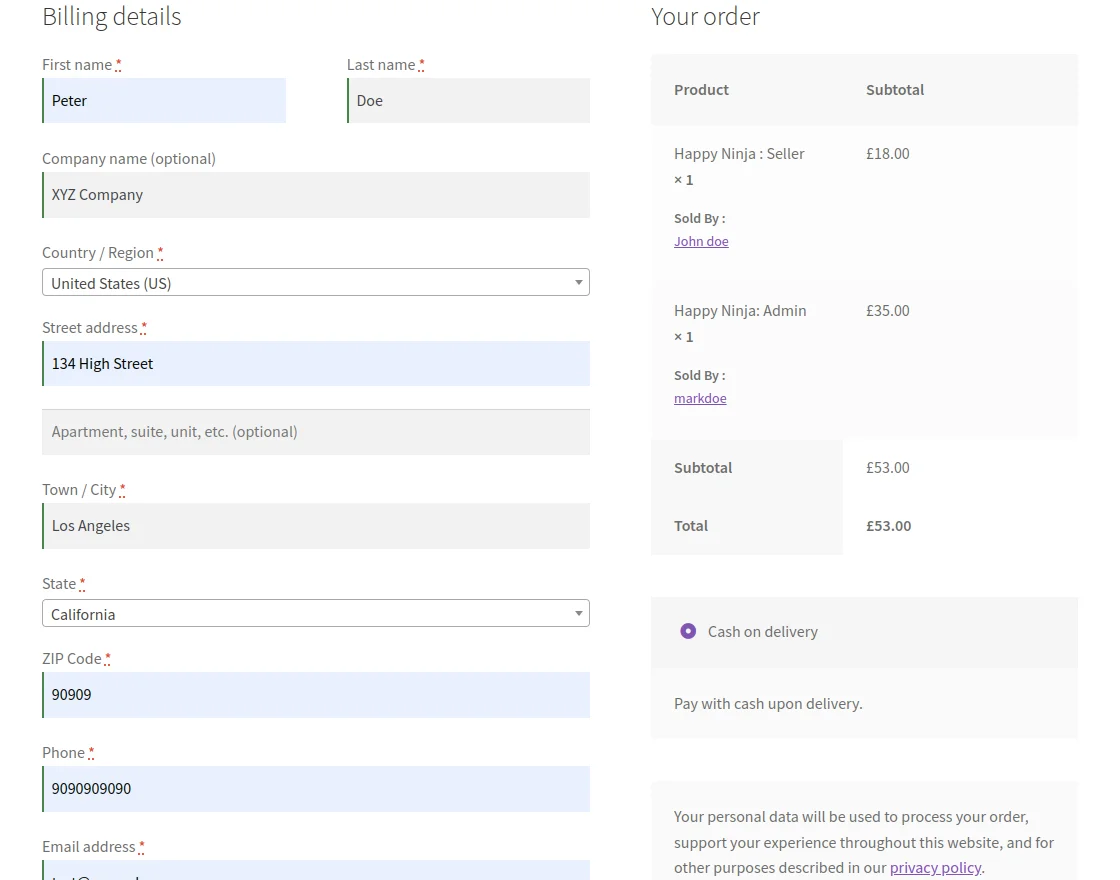This screenshot has width=1120, height=880.
Task: Click the Happy Ninja: Admin product entry
Action: 740,310
